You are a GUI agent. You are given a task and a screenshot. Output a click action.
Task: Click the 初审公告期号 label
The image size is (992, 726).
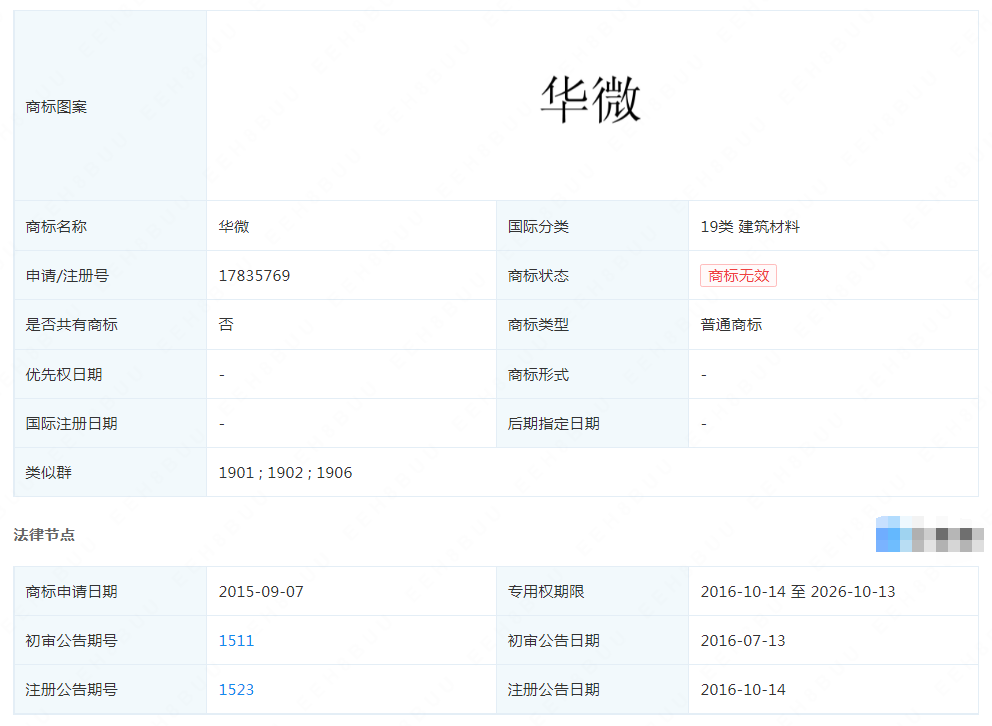[x=71, y=641]
